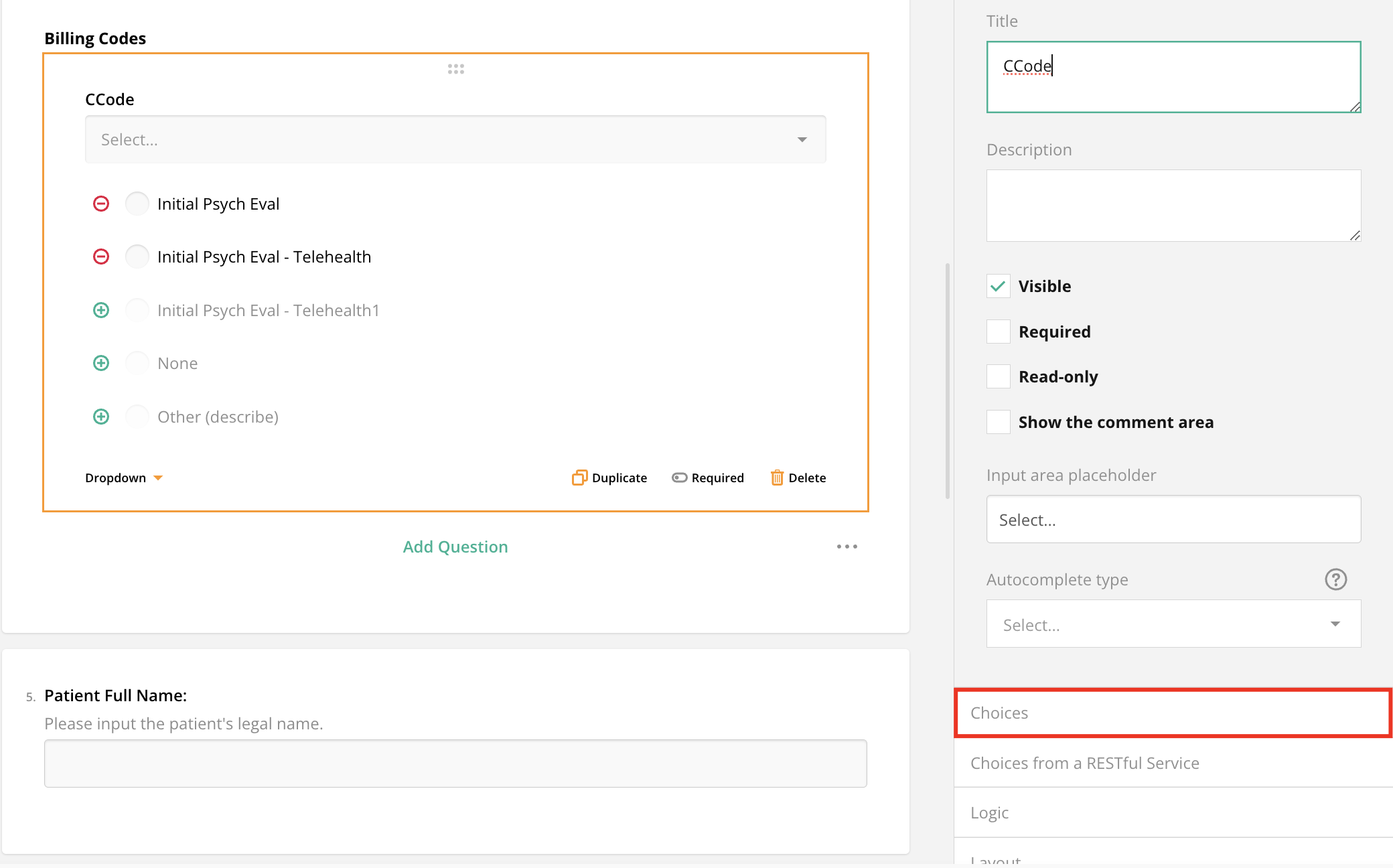Enable the Required checkbox in properties
1393x868 pixels.
click(998, 332)
